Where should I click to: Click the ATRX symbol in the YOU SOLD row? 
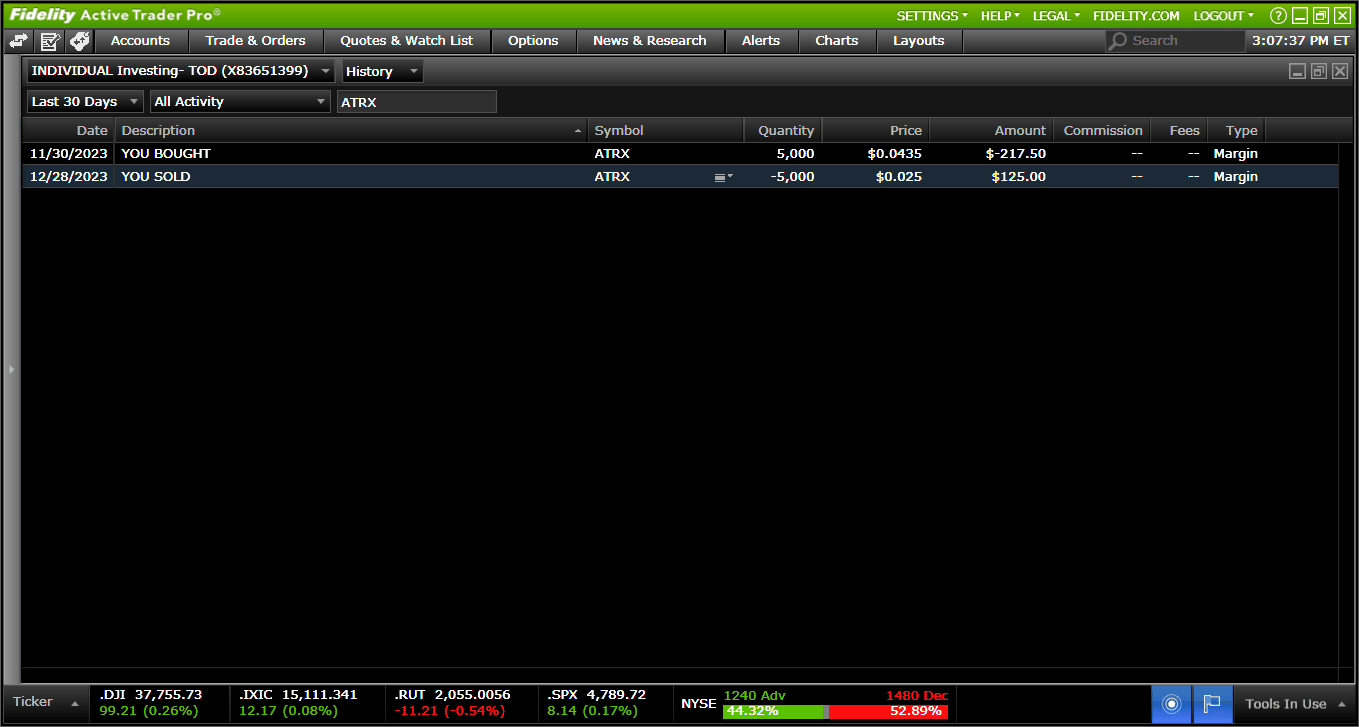(612, 177)
